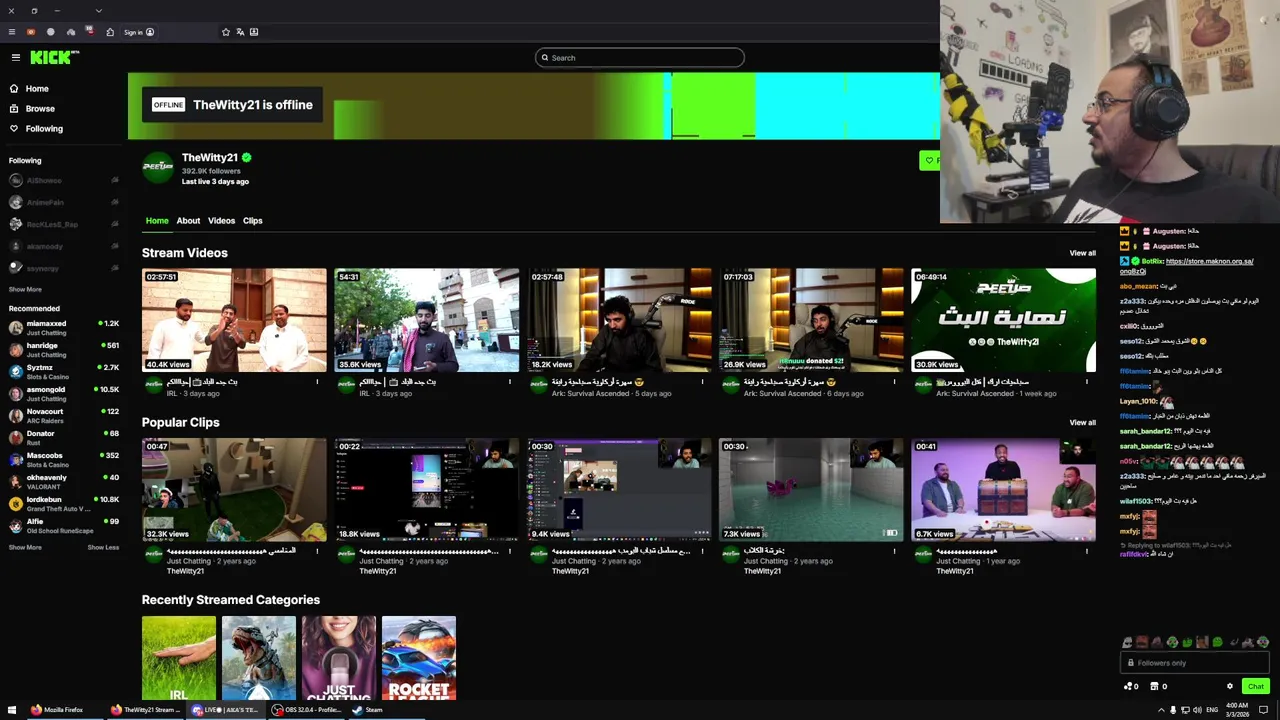Open the 54:31 stream video thumbnail
Image resolution: width=1280 pixels, height=720 pixels.
tap(426, 320)
